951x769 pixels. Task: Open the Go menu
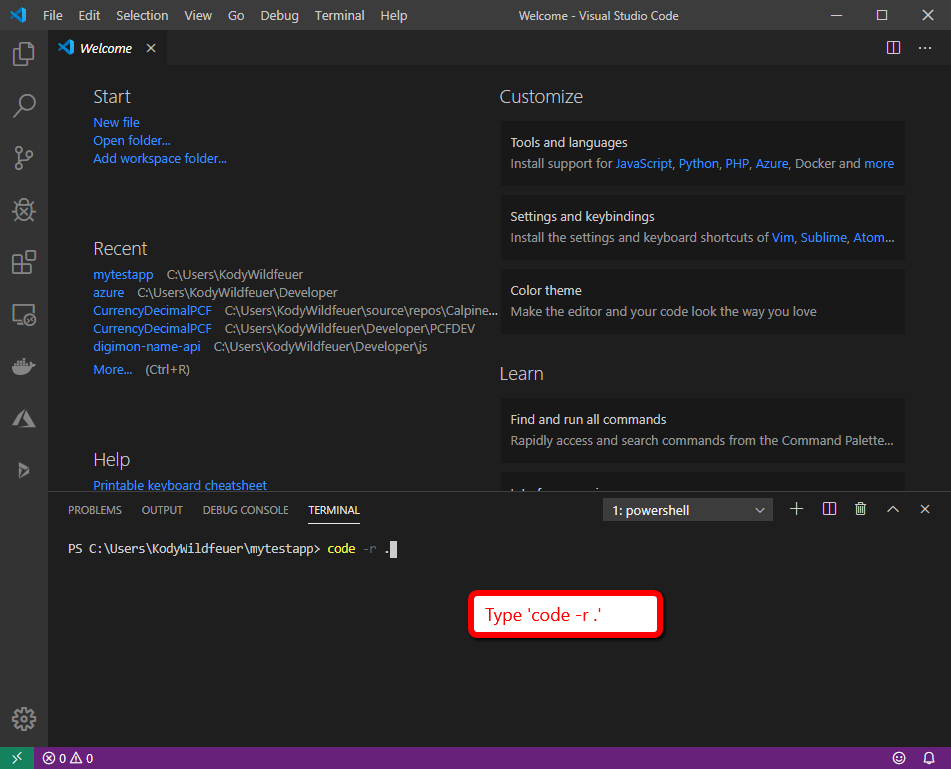coord(236,15)
